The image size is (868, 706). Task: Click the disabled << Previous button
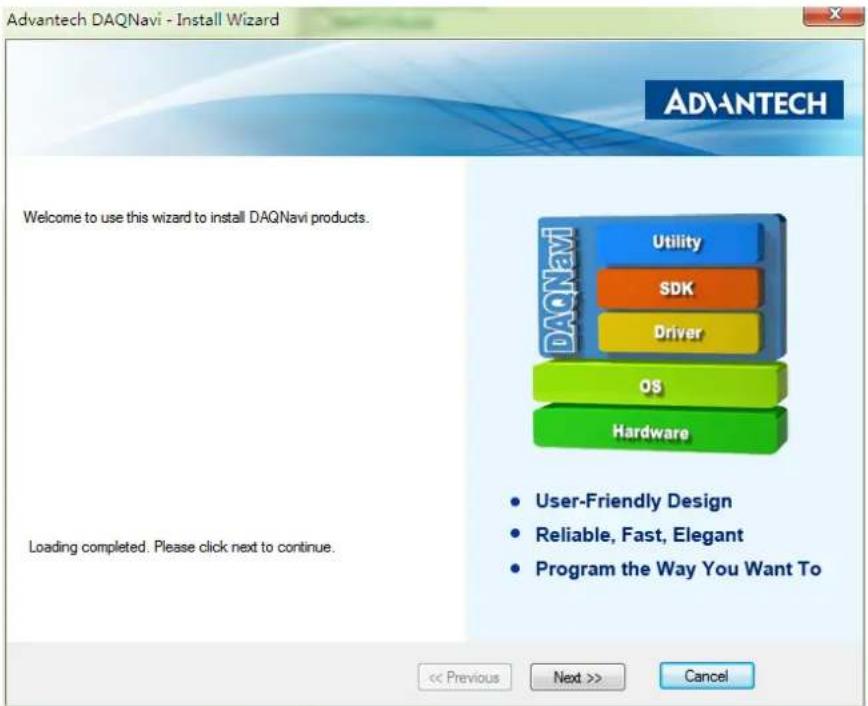pos(464,677)
